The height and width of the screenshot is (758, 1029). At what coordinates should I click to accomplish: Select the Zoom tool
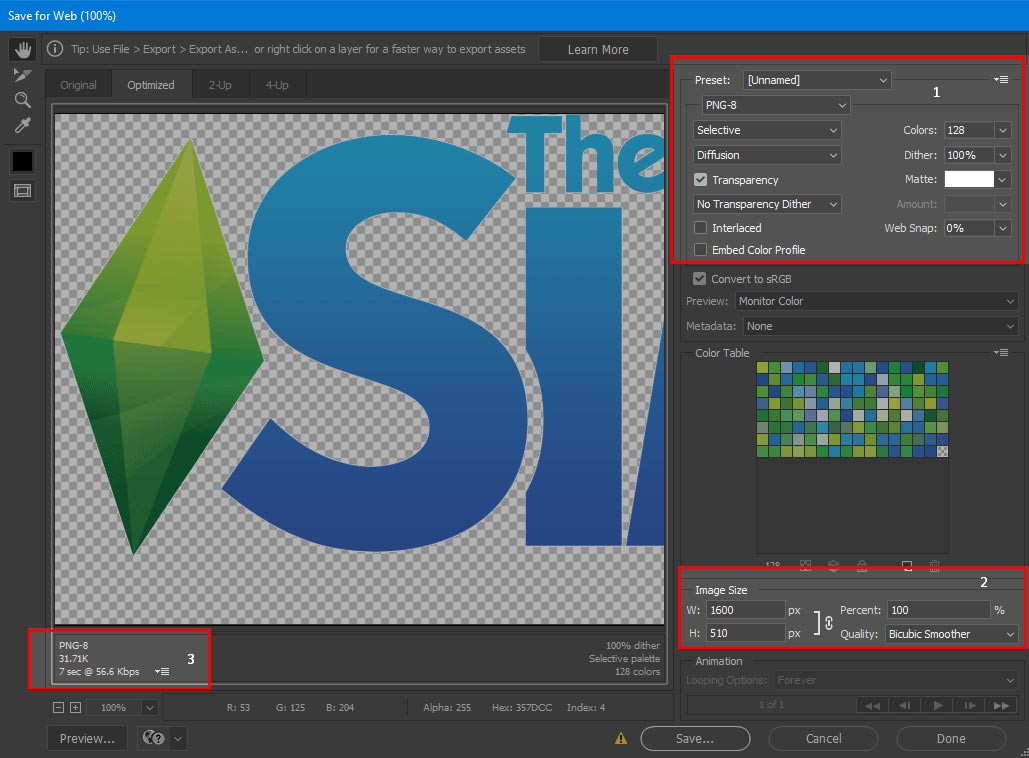pos(22,100)
